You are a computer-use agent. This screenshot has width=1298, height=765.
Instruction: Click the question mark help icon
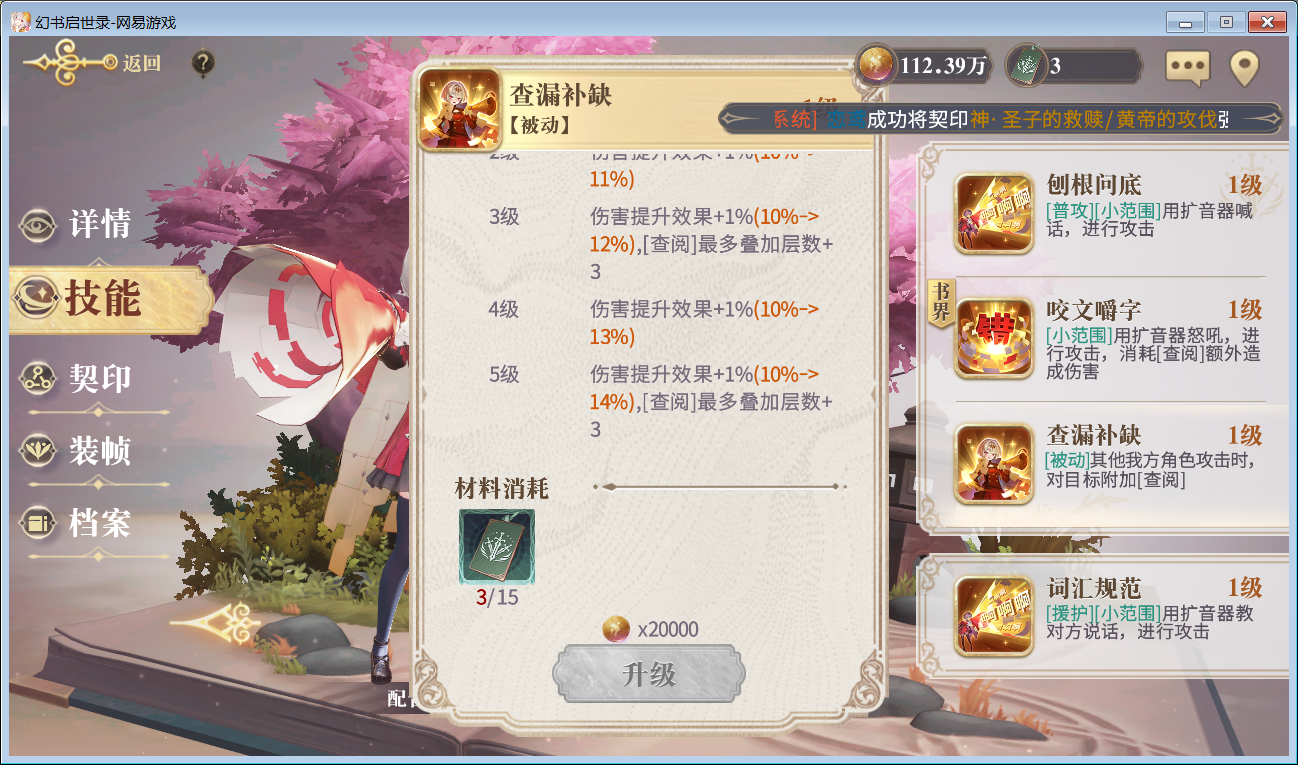click(x=203, y=64)
